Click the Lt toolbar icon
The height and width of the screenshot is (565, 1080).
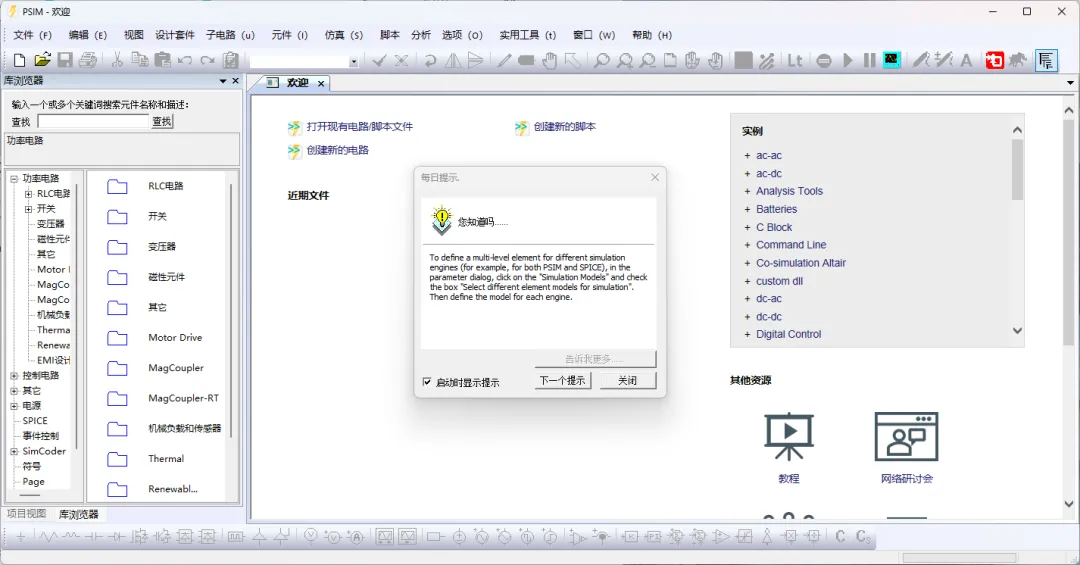(795, 61)
